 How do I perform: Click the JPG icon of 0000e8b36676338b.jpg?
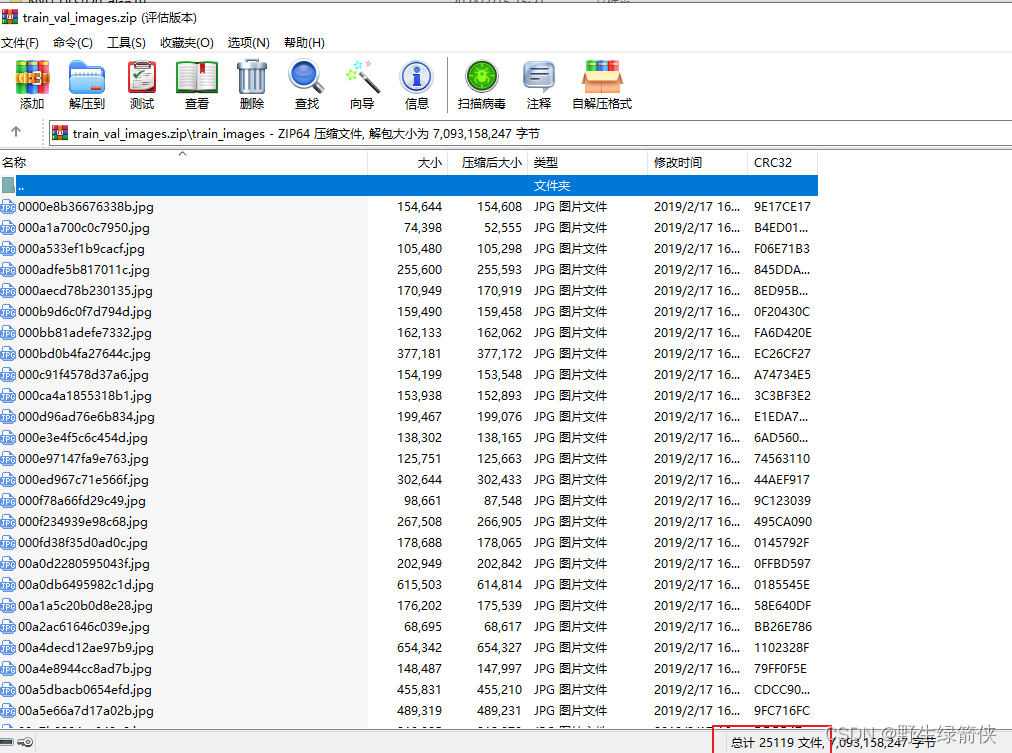point(8,207)
